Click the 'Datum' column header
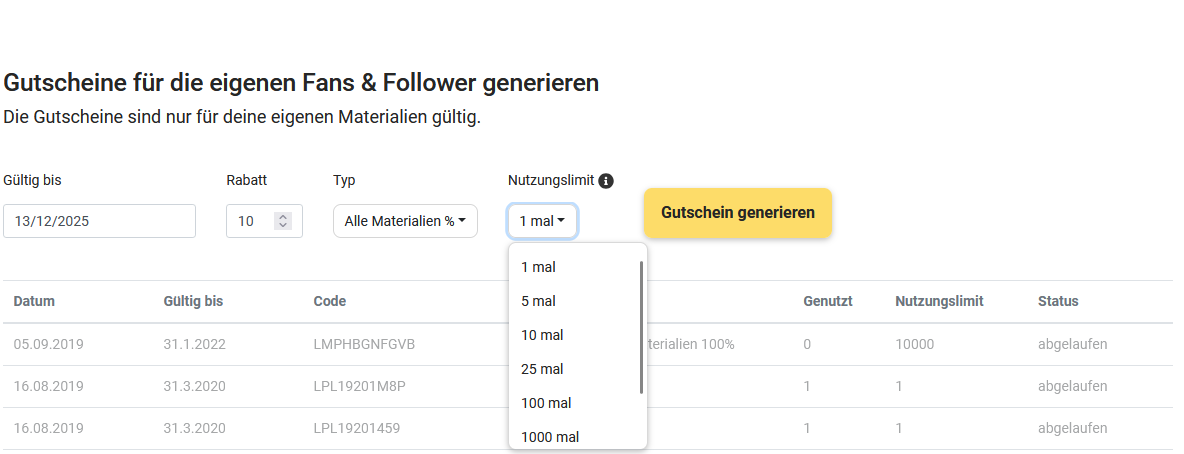This screenshot has height=454, width=1184. coord(34,301)
